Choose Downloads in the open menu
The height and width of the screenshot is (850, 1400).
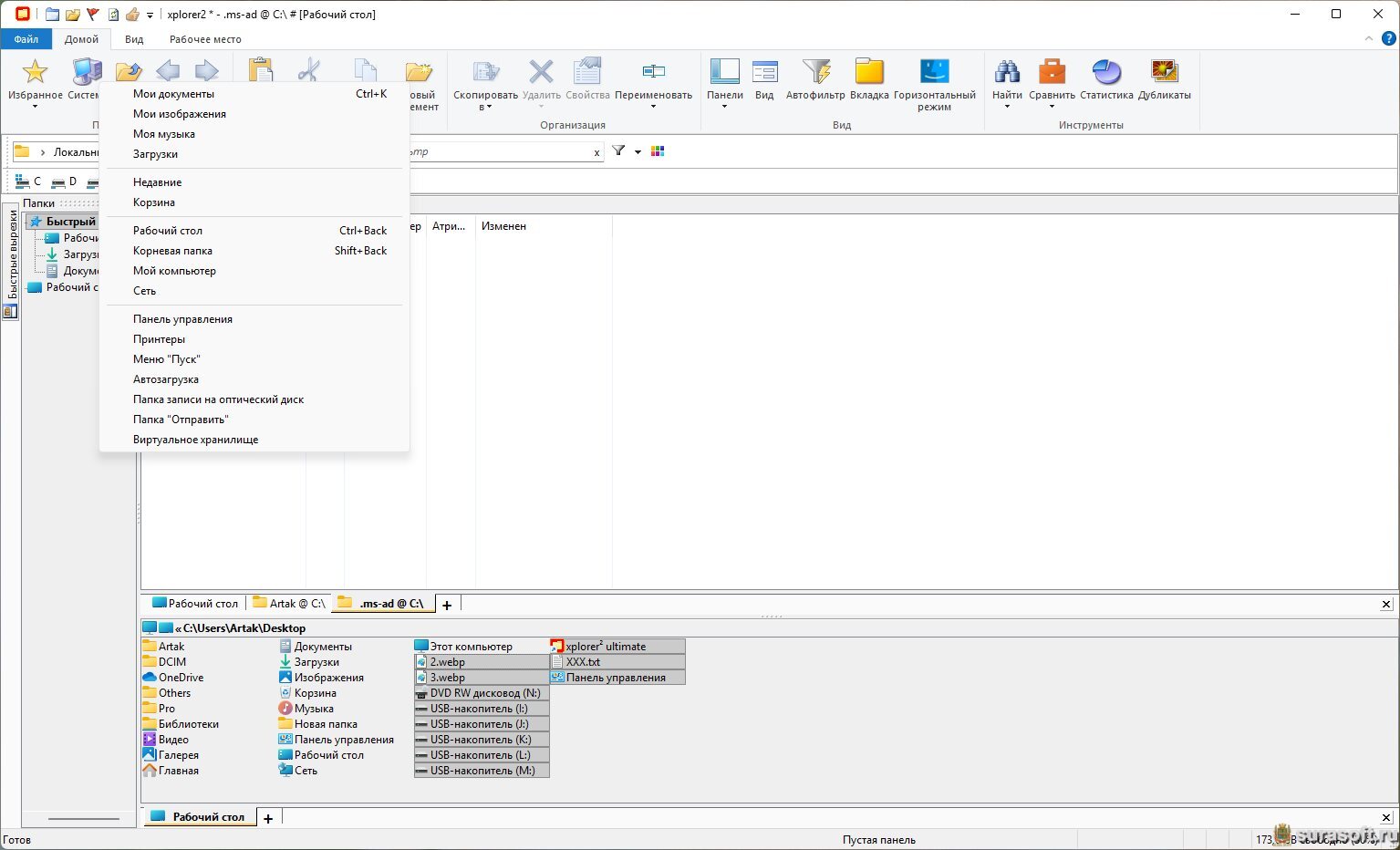[155, 154]
